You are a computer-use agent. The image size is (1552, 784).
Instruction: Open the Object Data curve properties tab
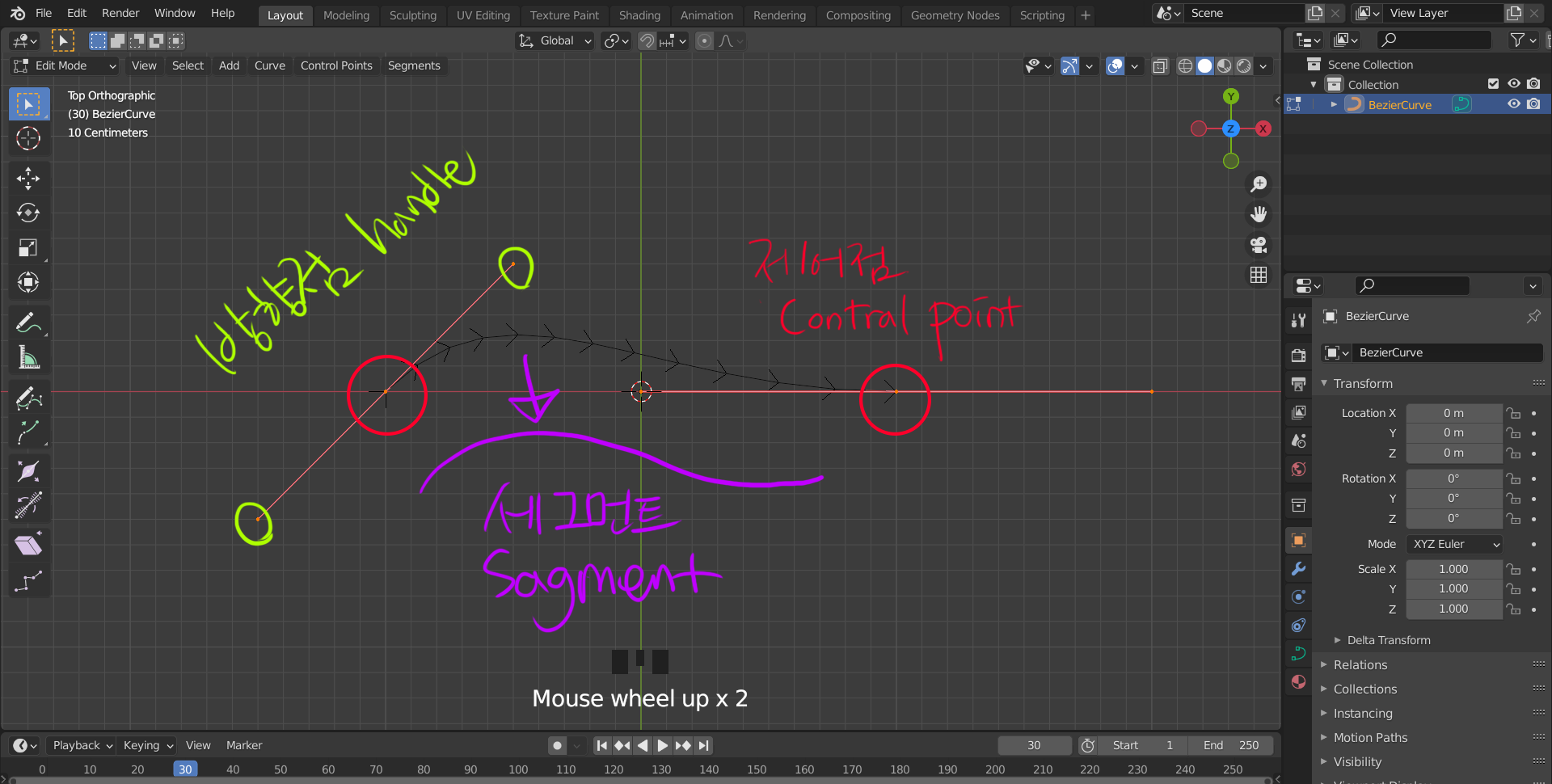click(x=1298, y=653)
